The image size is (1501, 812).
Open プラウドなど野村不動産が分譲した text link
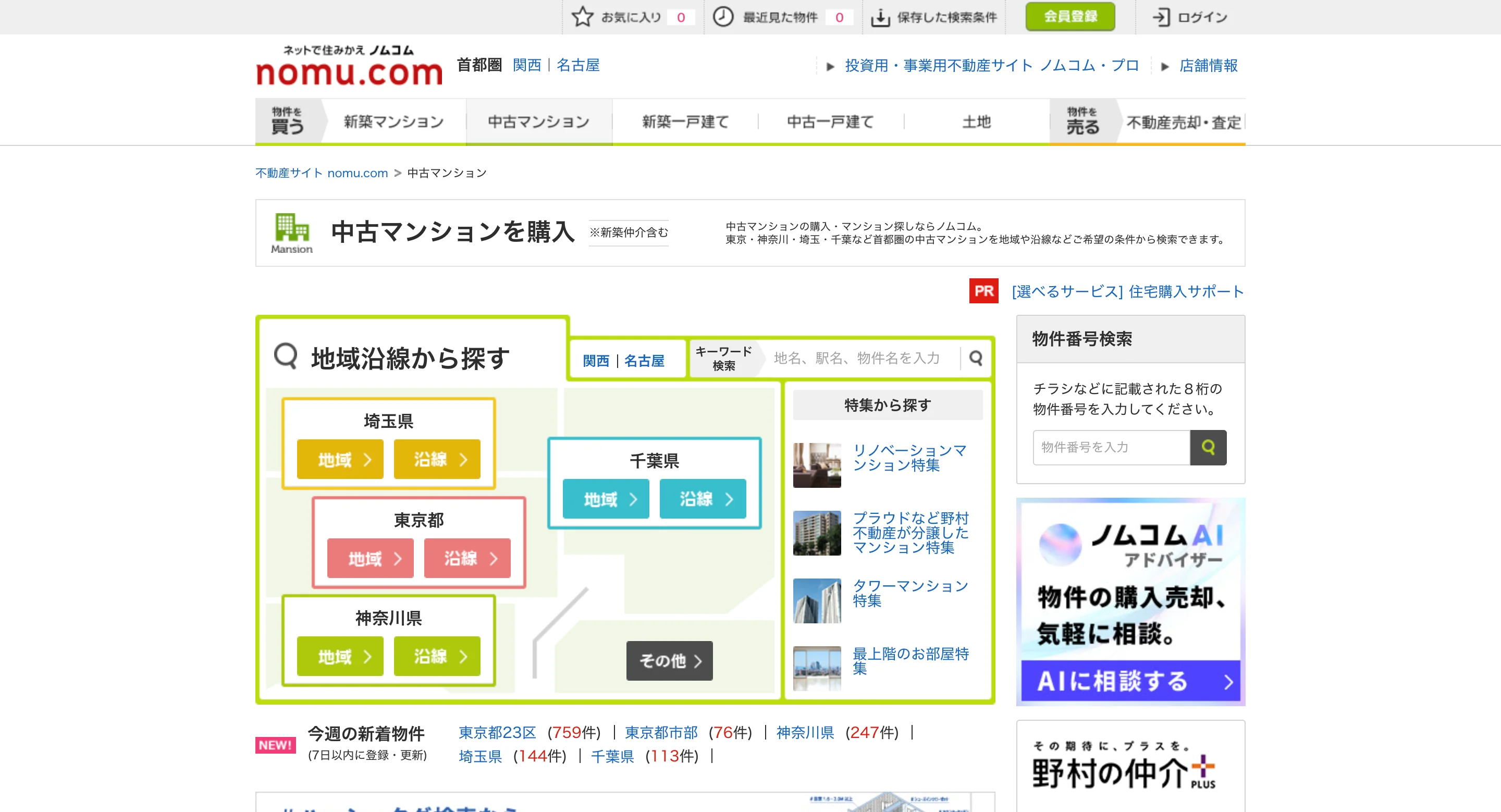coord(911,533)
